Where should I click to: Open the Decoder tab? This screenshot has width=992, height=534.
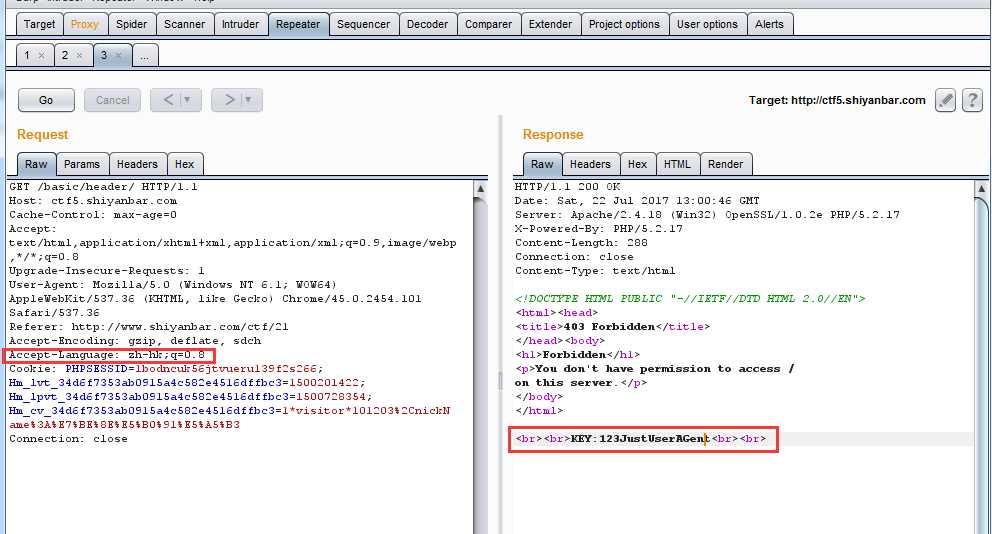click(x=427, y=24)
